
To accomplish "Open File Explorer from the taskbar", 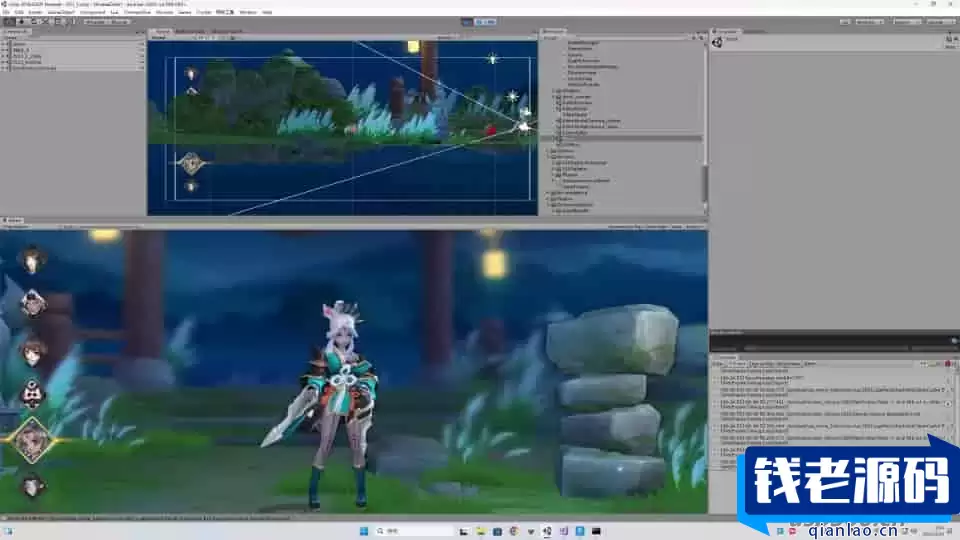I will click(481, 531).
